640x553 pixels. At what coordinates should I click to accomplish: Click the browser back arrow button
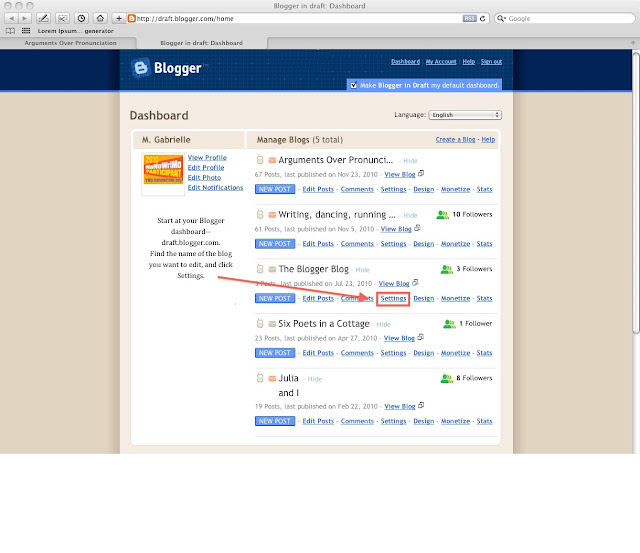pyautogui.click(x=11, y=18)
